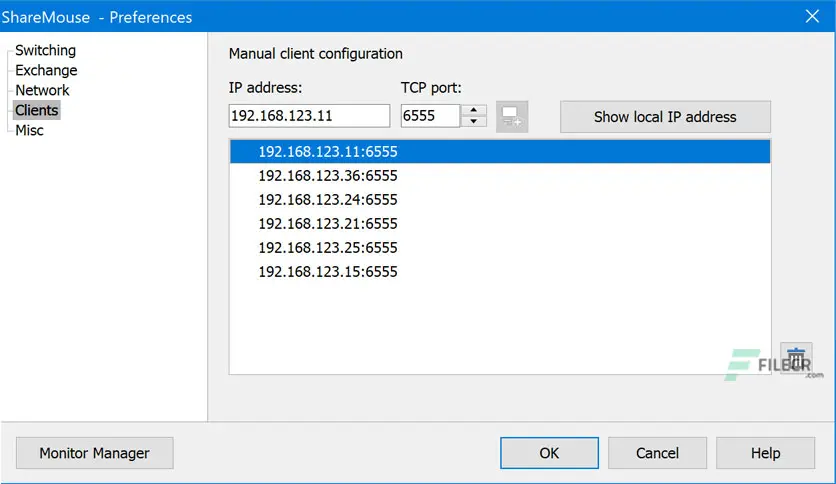Open the Monitor Manager
836x484 pixels.
pos(94,453)
